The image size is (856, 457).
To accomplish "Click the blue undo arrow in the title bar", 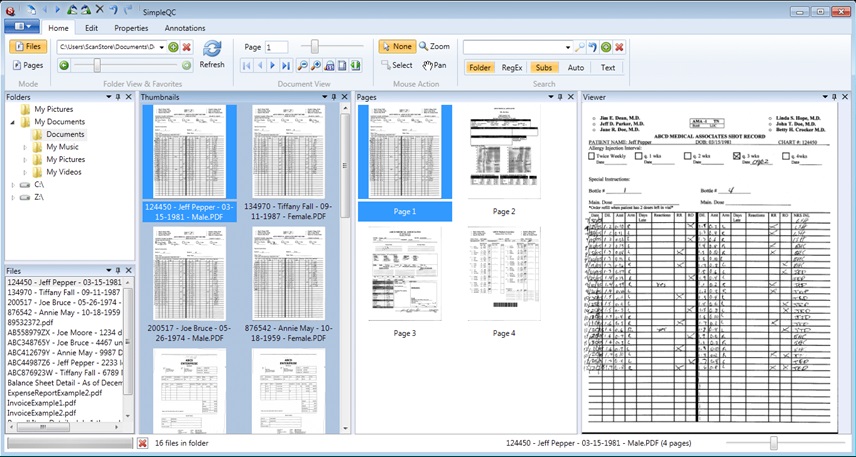I will 113,9.
